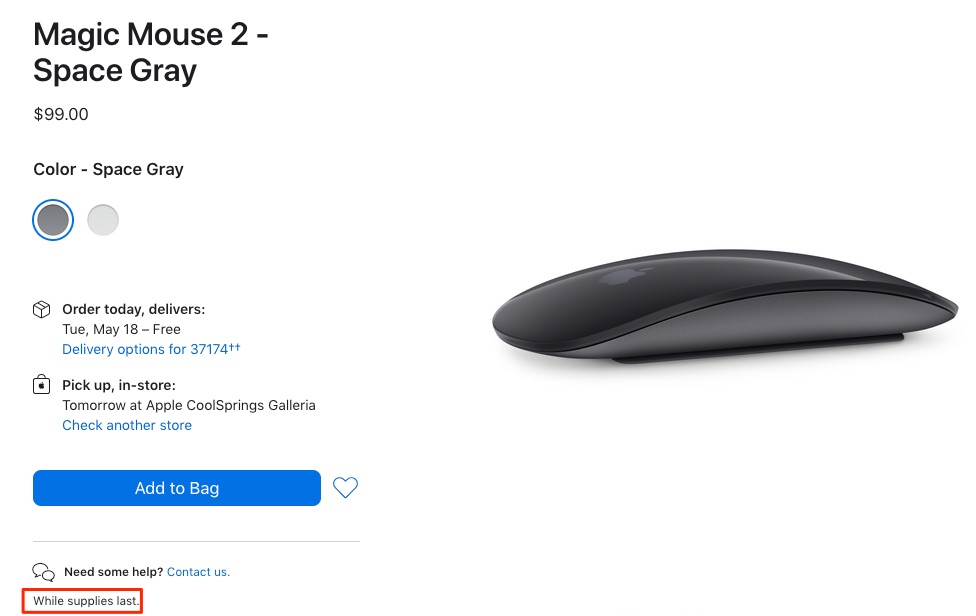Viewport: 976px width, 616px height.
Task: Open Delivery options for 37174 link
Action: point(151,349)
